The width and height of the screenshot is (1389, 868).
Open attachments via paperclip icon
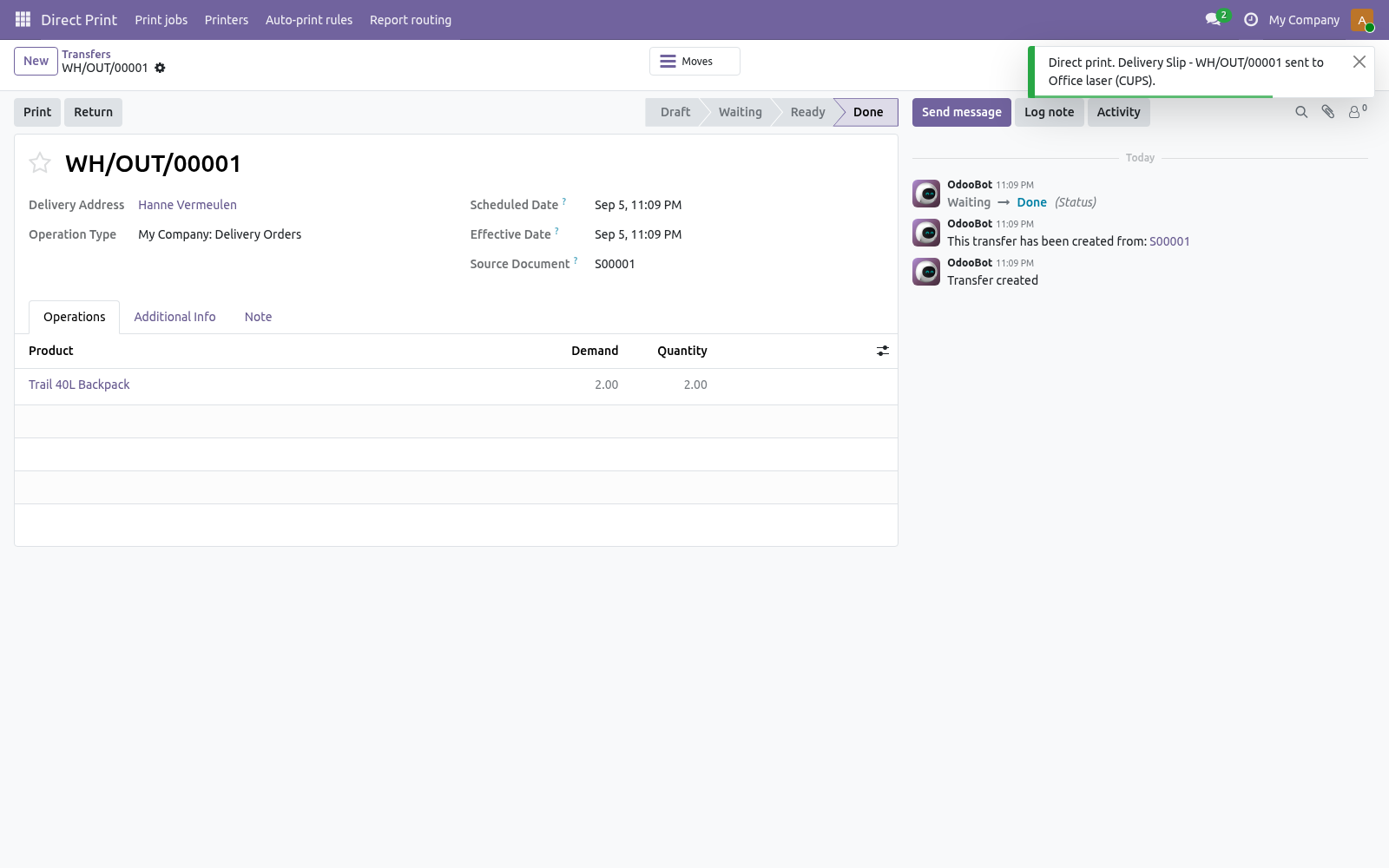coord(1328,112)
